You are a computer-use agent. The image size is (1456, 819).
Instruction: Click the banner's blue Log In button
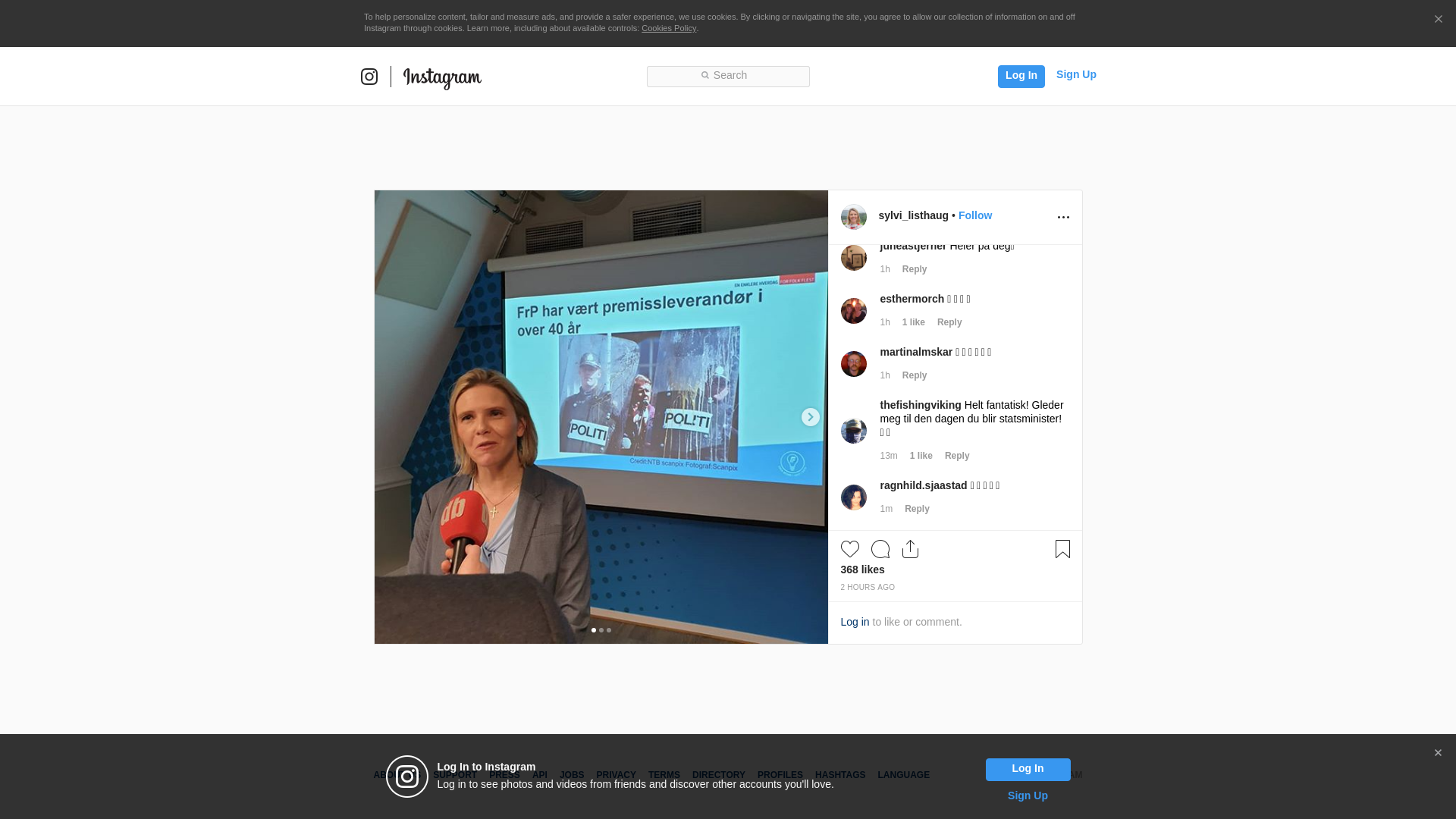pyautogui.click(x=1028, y=769)
